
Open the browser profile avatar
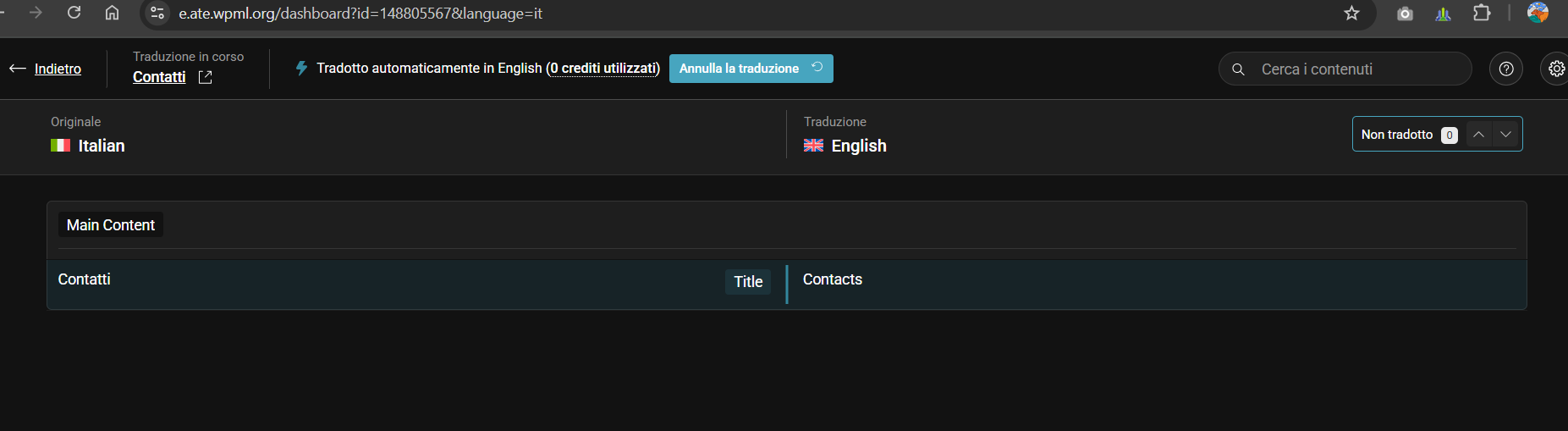click(1538, 13)
